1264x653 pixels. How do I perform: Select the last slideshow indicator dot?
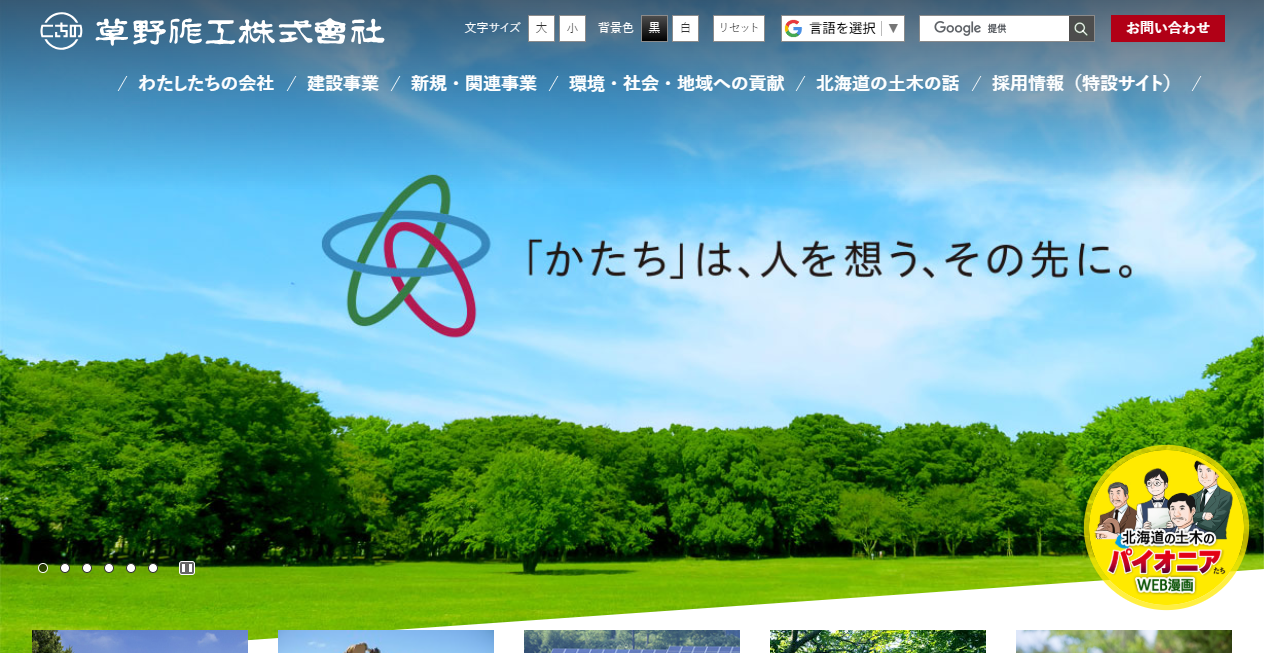(152, 567)
